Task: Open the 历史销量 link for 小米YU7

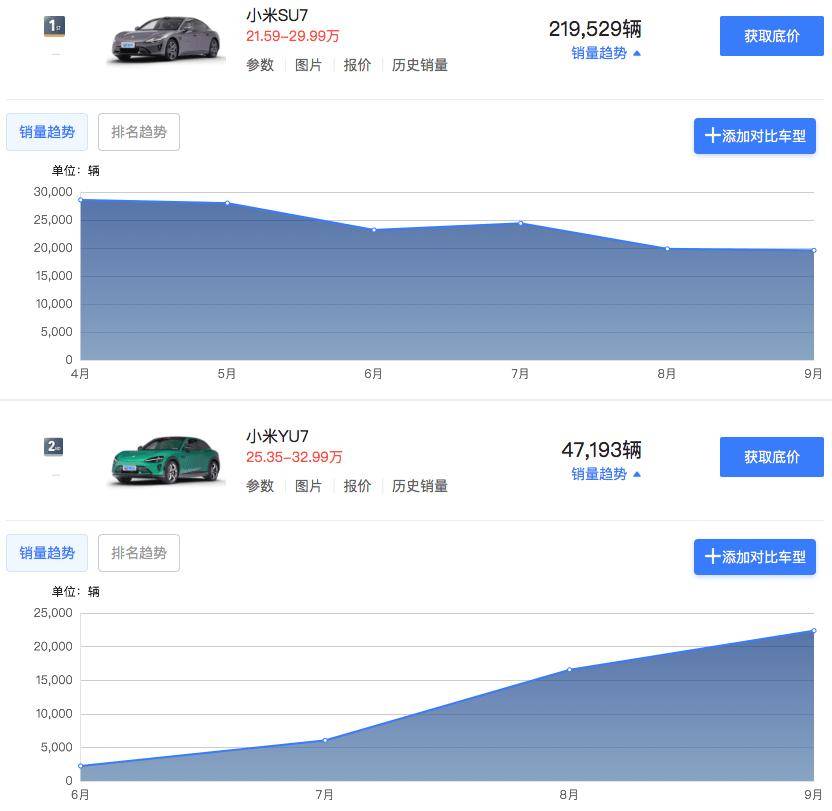Action: pyautogui.click(x=422, y=485)
